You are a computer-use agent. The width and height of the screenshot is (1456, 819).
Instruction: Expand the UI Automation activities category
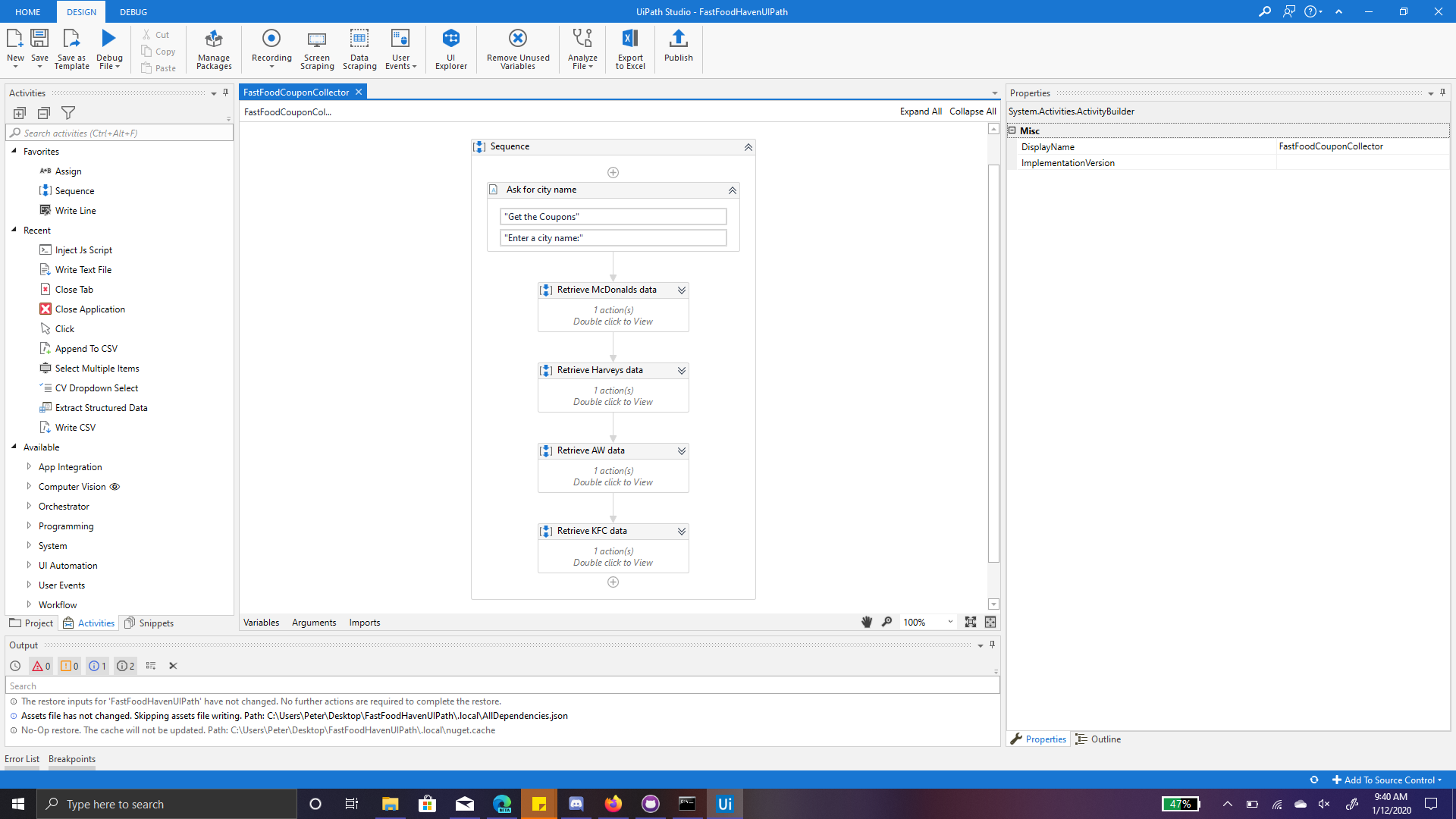[x=29, y=565]
